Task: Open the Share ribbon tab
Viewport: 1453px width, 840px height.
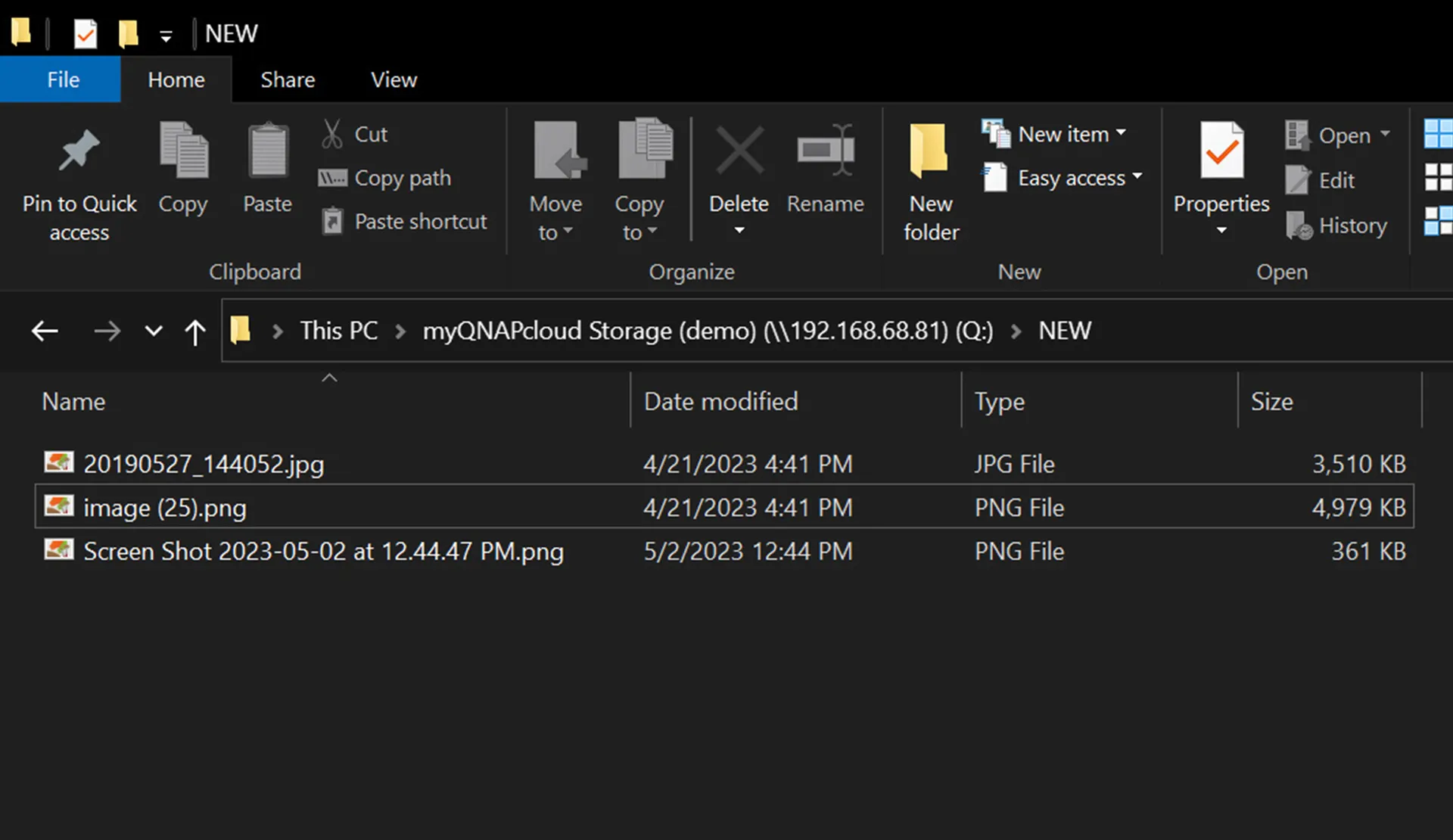Action: click(288, 79)
